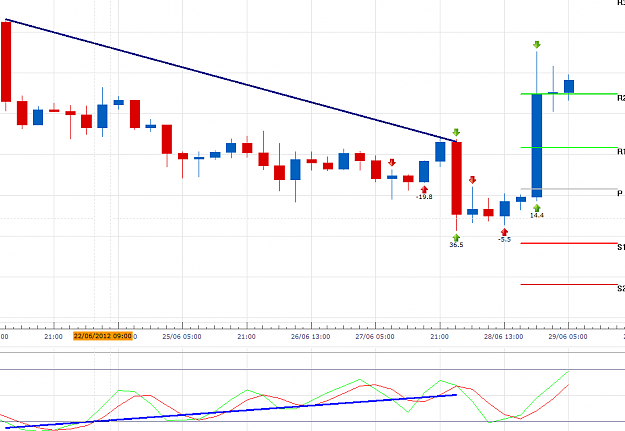Click the 26/06 13:00 time axis label
Image resolution: width=625 pixels, height=431 pixels.
[311, 337]
